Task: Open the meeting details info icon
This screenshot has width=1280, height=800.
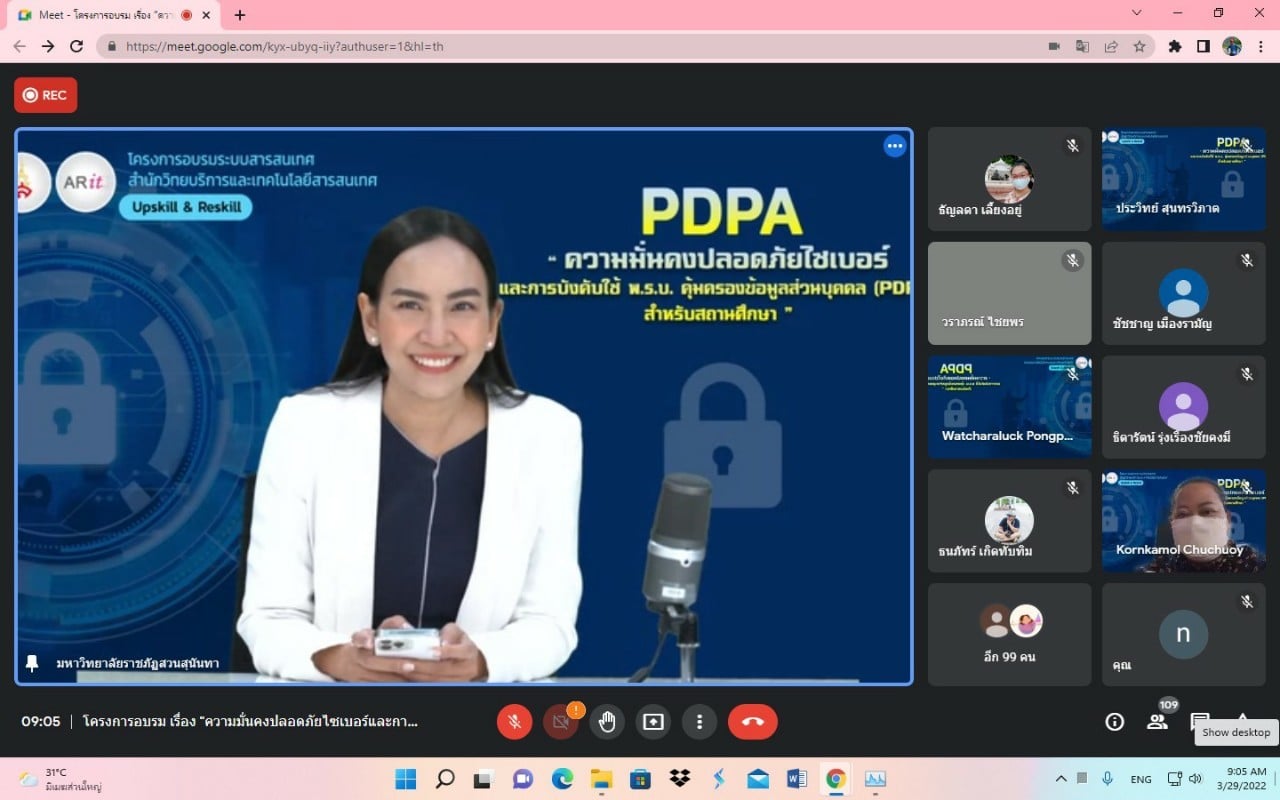Action: tap(1114, 722)
